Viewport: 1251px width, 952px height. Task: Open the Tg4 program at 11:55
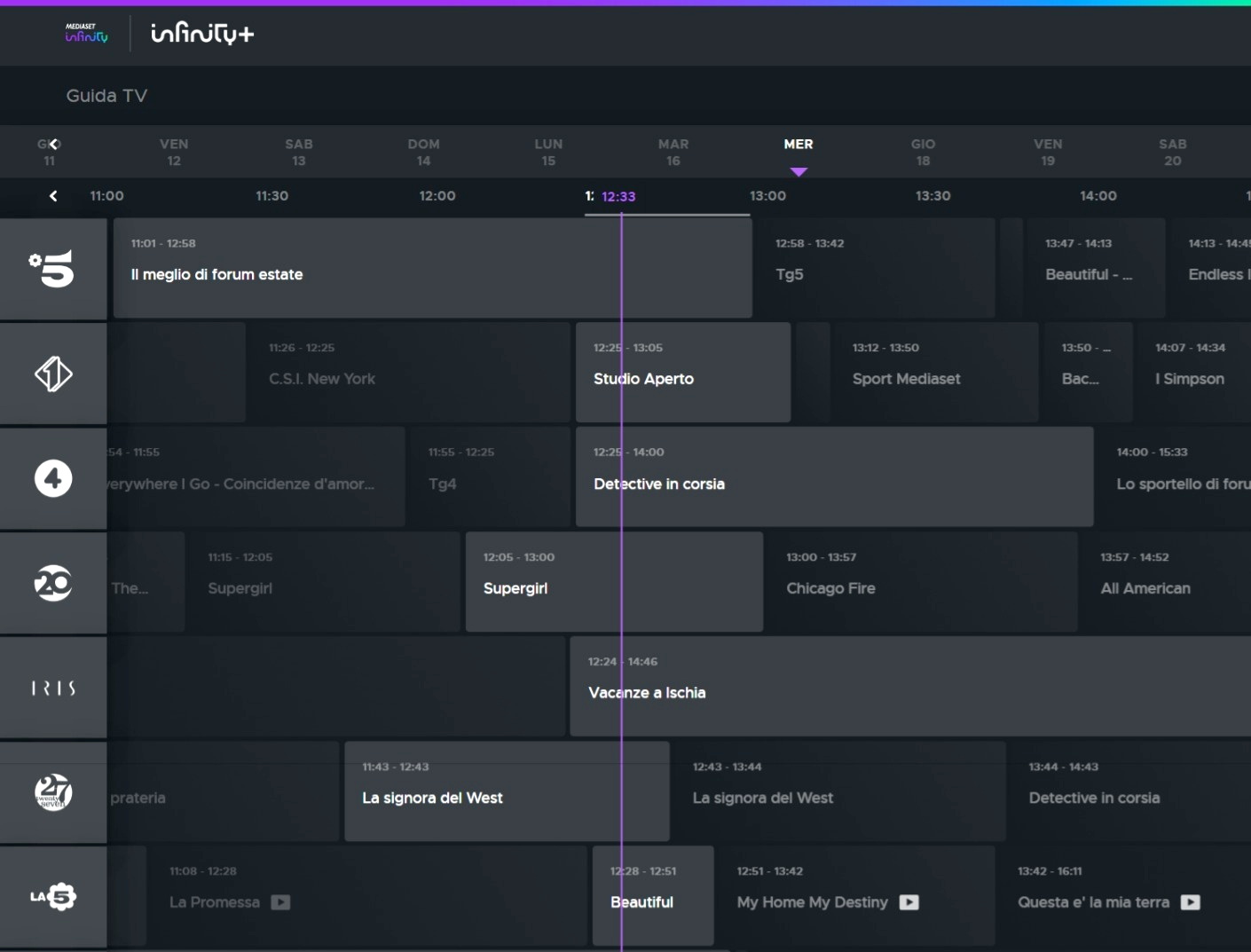[x=490, y=477]
